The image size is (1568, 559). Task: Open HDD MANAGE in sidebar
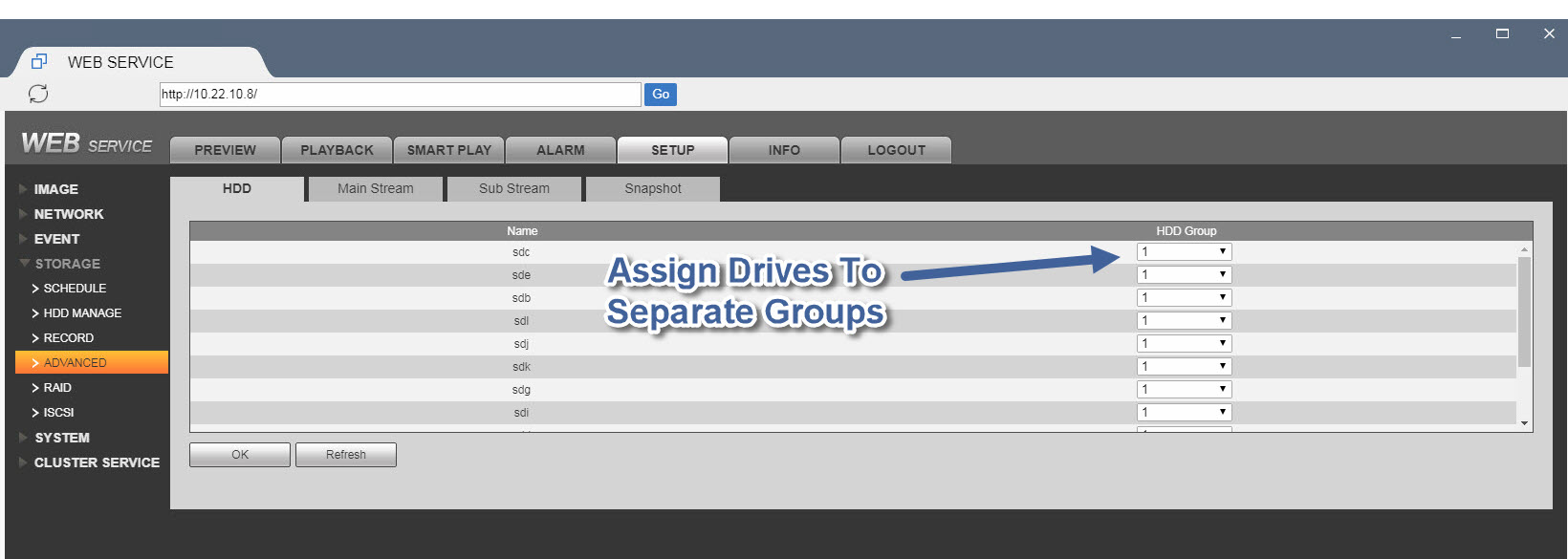[x=82, y=313]
